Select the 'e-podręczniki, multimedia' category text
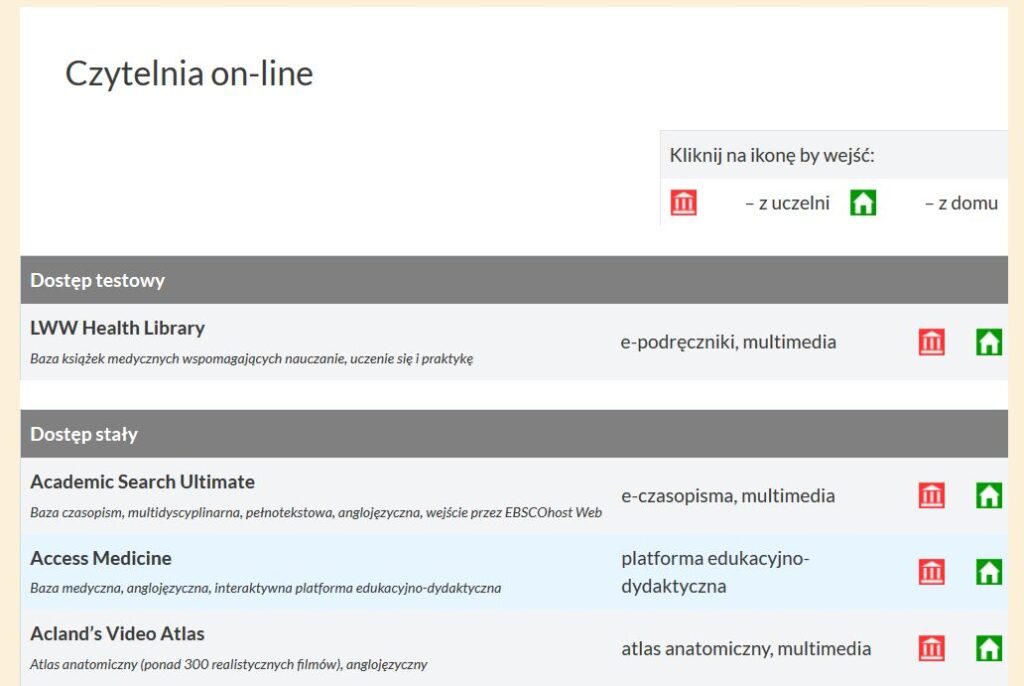The image size is (1024, 686). pyautogui.click(x=728, y=342)
